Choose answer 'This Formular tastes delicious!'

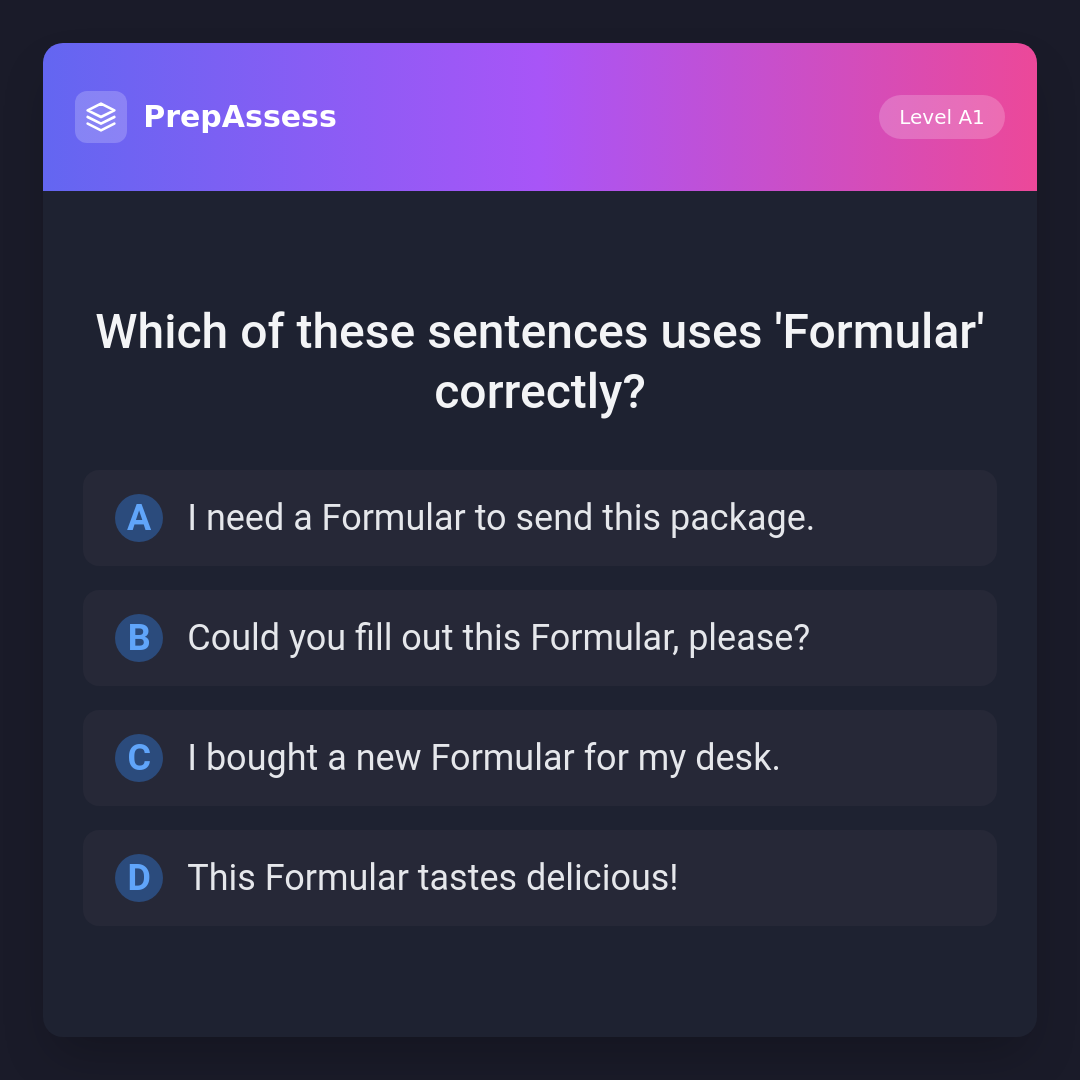pos(432,878)
